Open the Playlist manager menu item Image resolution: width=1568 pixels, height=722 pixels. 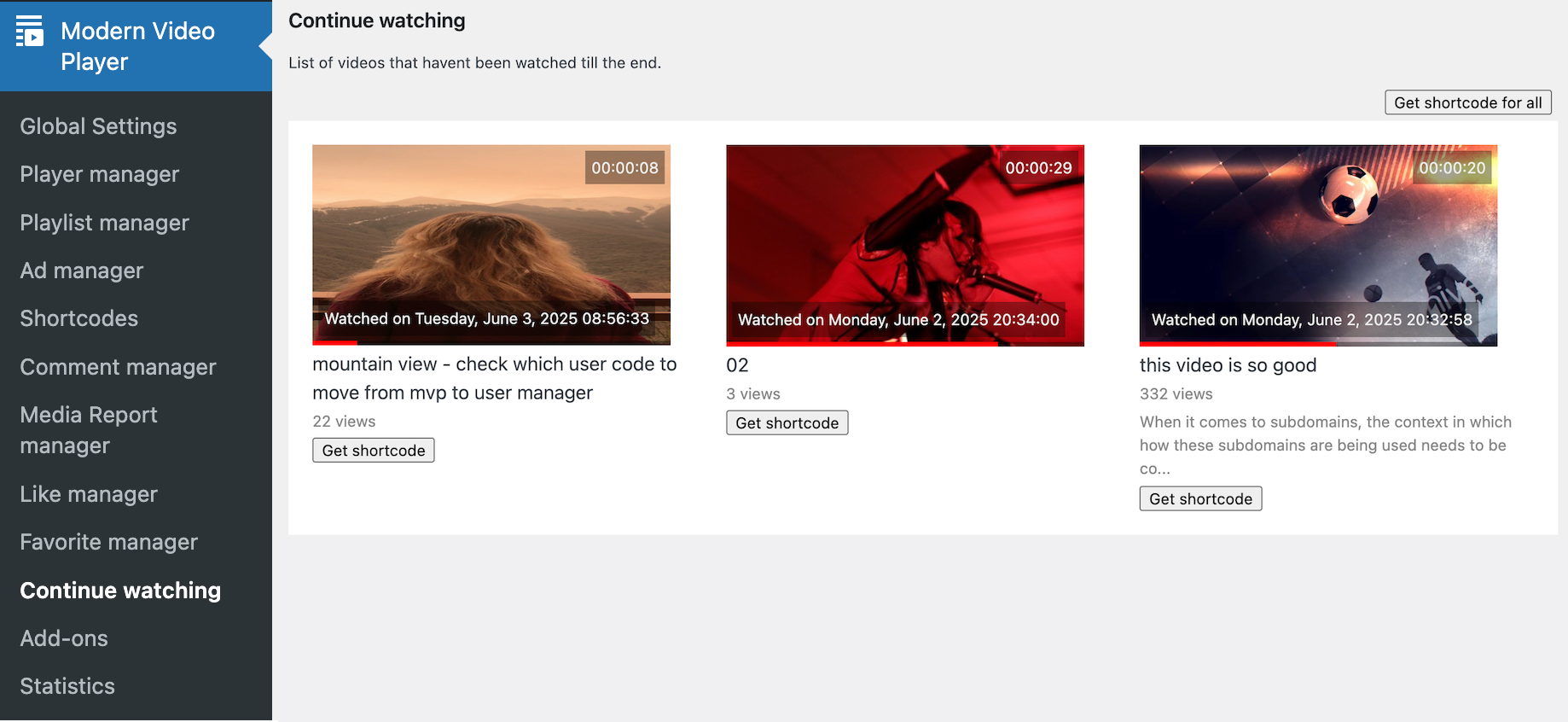[104, 223]
